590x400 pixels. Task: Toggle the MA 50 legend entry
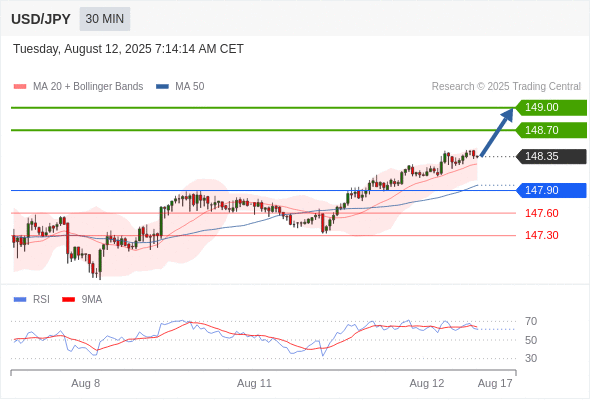(180, 87)
